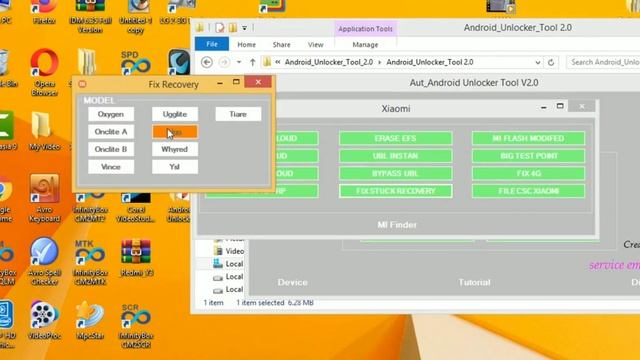
Task: Open SPD InfinityBox desktop icon
Action: [x=136, y=62]
